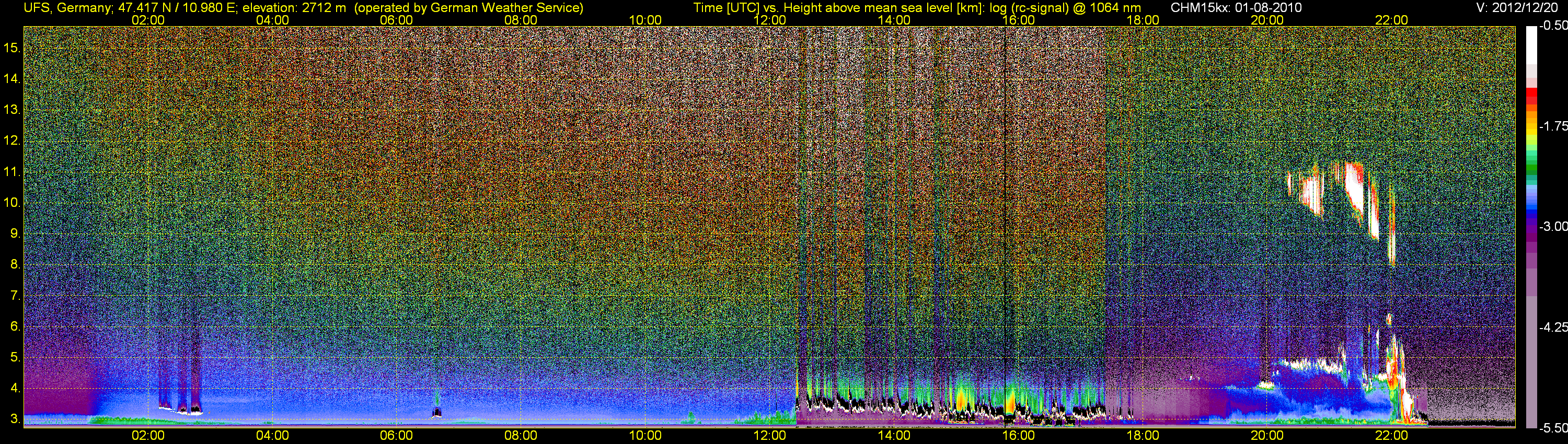Click '06:00' on the bottom time axis
The width and height of the screenshot is (1568, 444).
pyautogui.click(x=396, y=436)
